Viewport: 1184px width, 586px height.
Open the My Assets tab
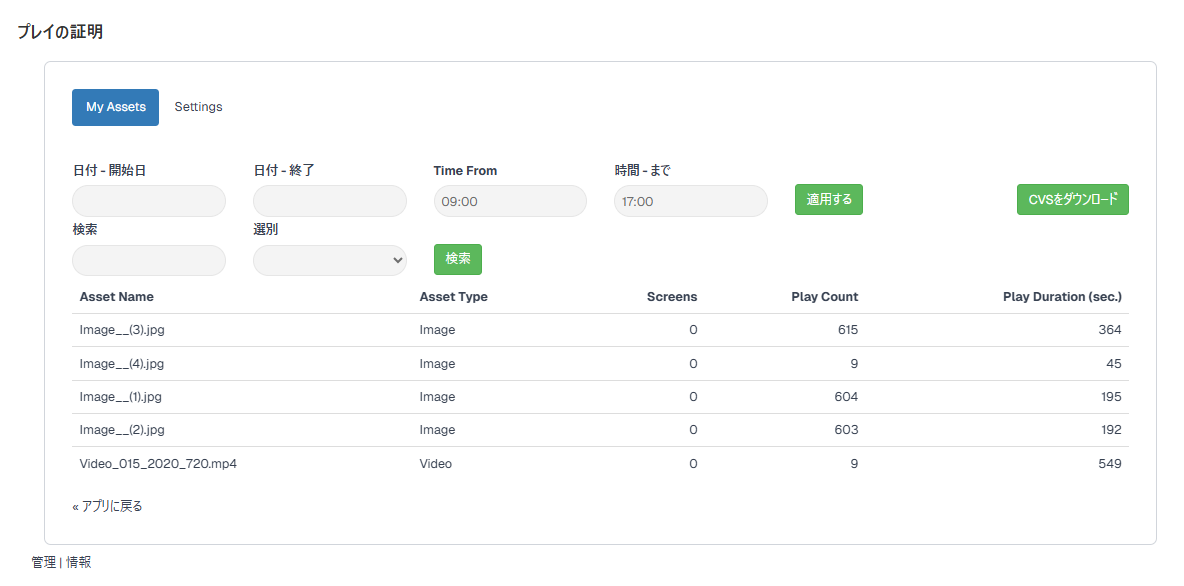116,107
